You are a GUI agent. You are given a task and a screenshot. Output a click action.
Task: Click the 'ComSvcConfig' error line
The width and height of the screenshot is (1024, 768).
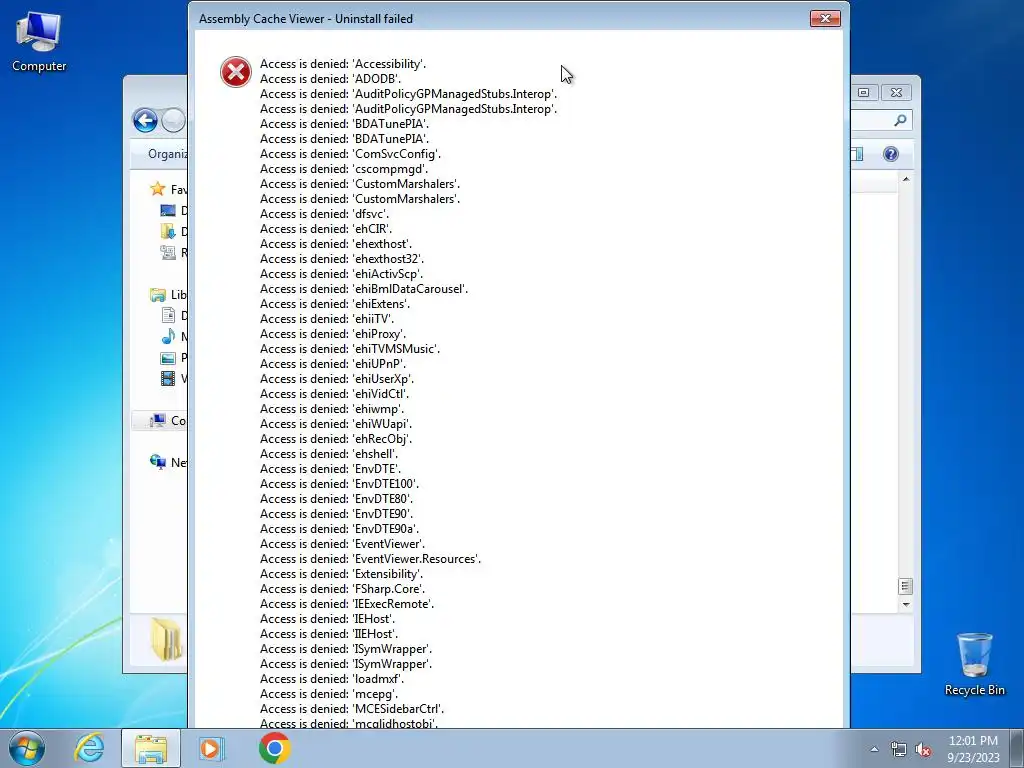351,153
